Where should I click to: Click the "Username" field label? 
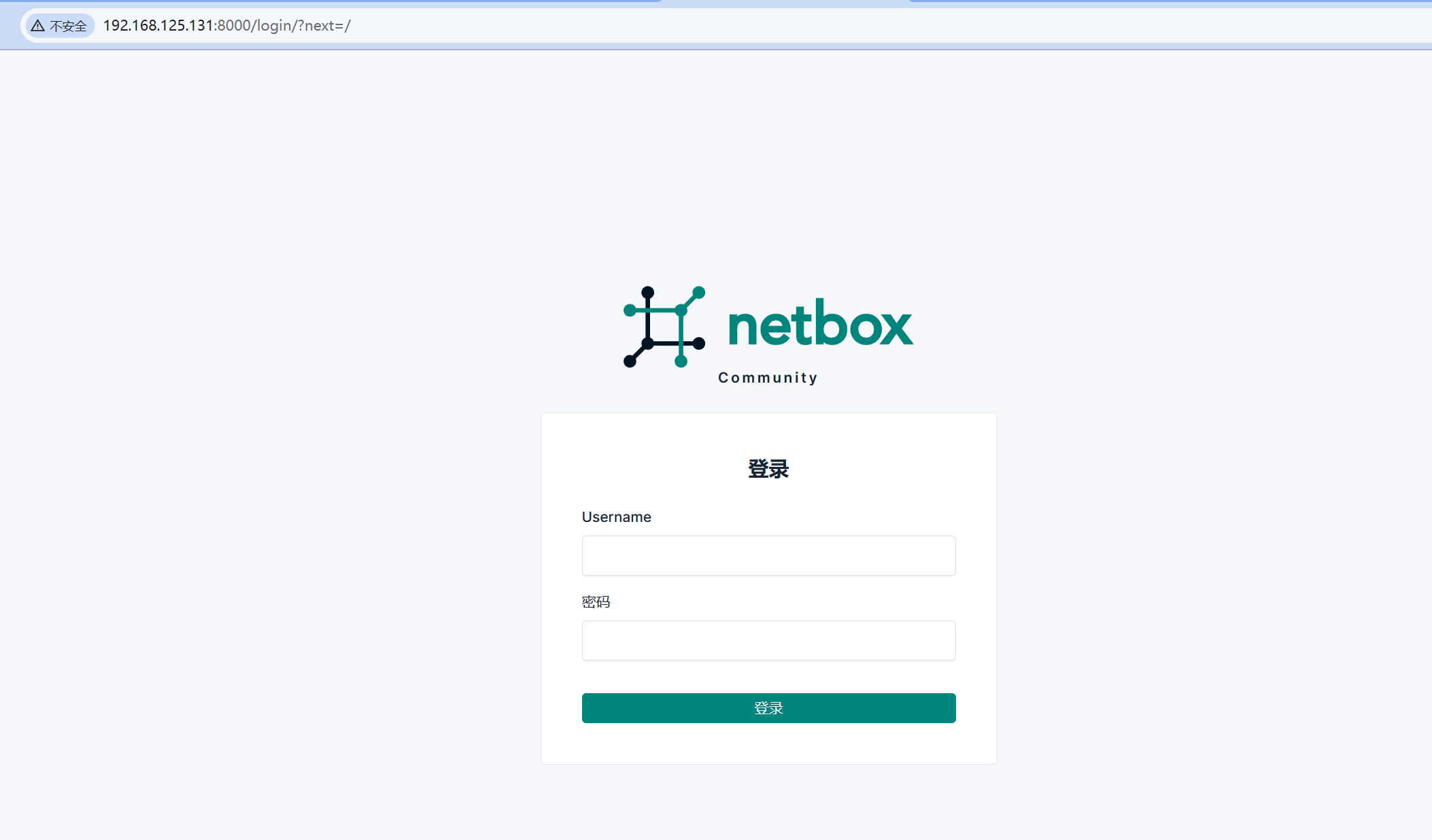point(616,517)
